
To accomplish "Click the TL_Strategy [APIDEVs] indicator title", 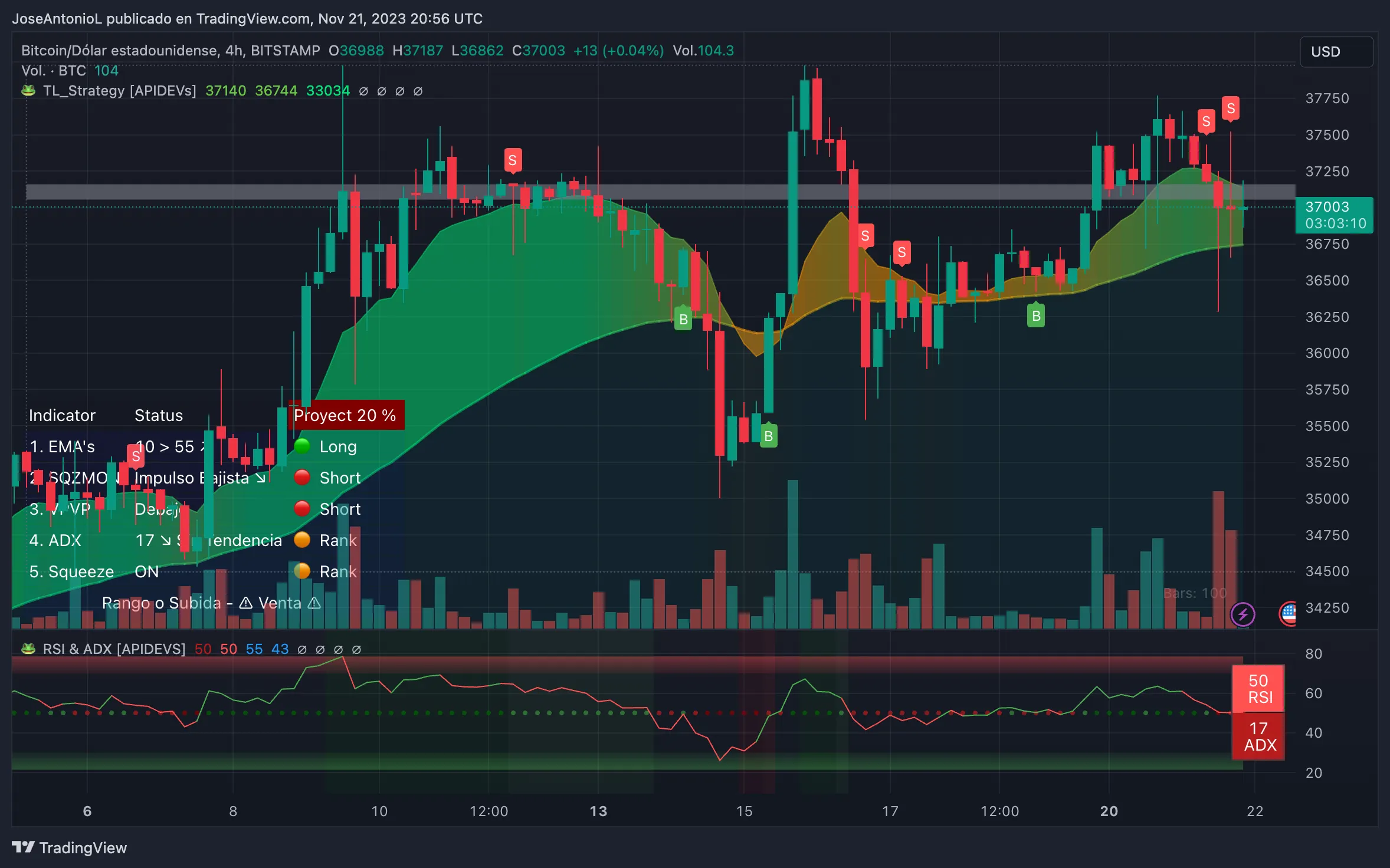I will [x=119, y=91].
